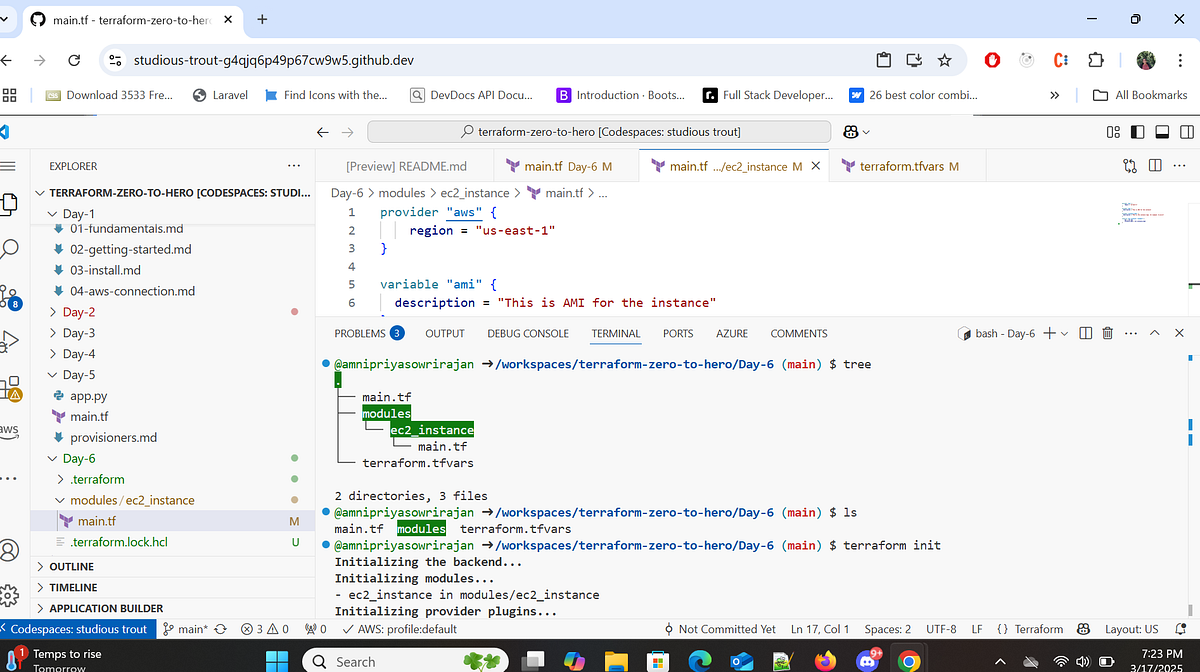Screen dimensions: 1200x672
Task: Open Codespaces: studious trout remote menu
Action: [x=75, y=629]
